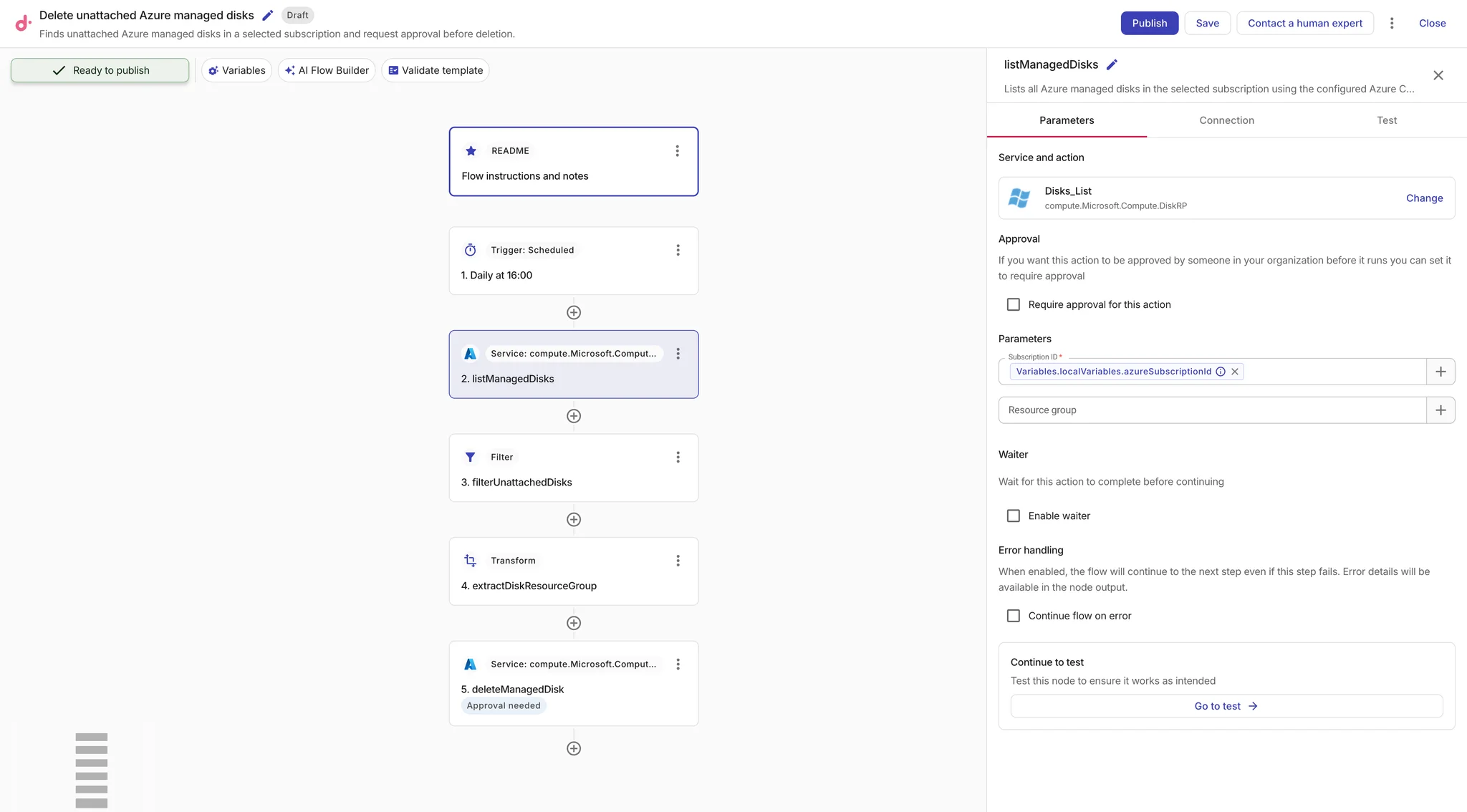Click the Azure icon on the deleteManagedDisk node

click(x=470, y=664)
